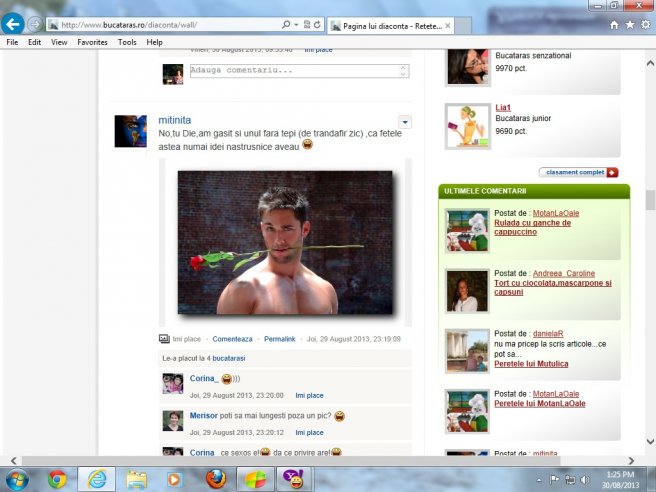This screenshot has width=656, height=492.
Task: Switch to Pagina lui diaconta tab
Action: 385,24
